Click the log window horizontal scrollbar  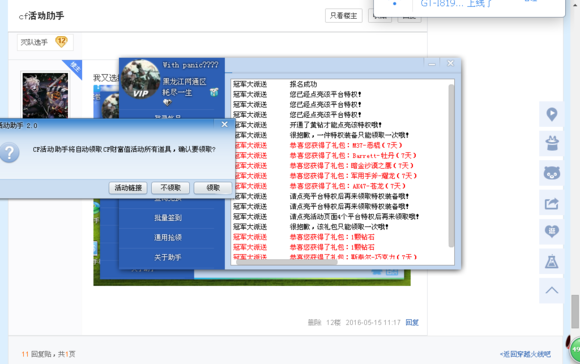286,262
